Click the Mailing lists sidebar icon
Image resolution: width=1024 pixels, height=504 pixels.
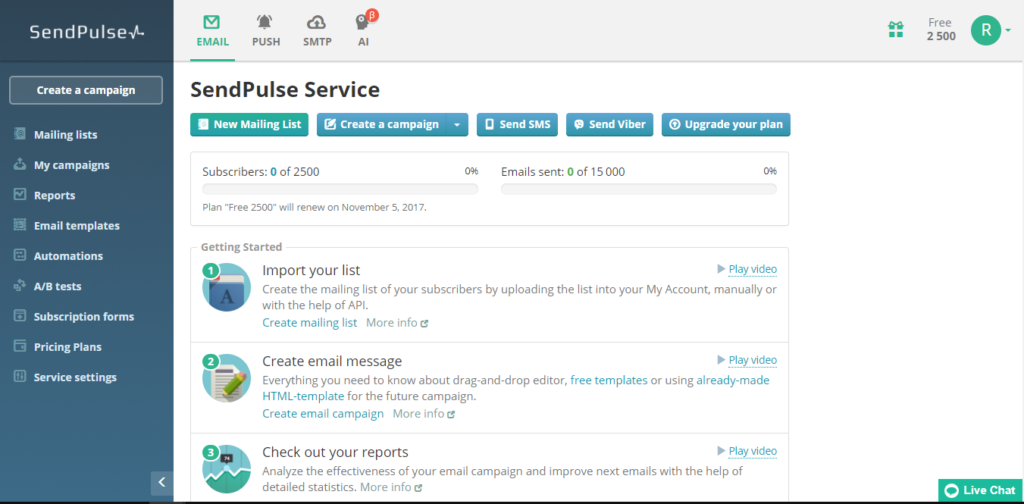click(x=20, y=134)
